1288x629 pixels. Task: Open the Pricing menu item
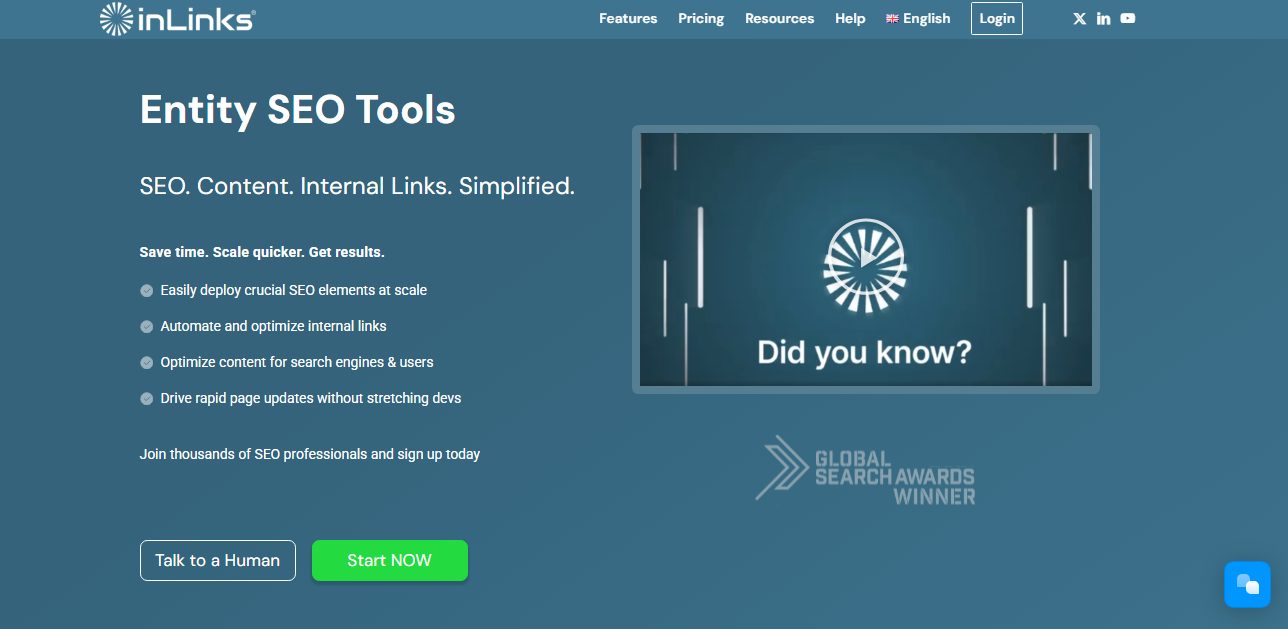[x=701, y=18]
